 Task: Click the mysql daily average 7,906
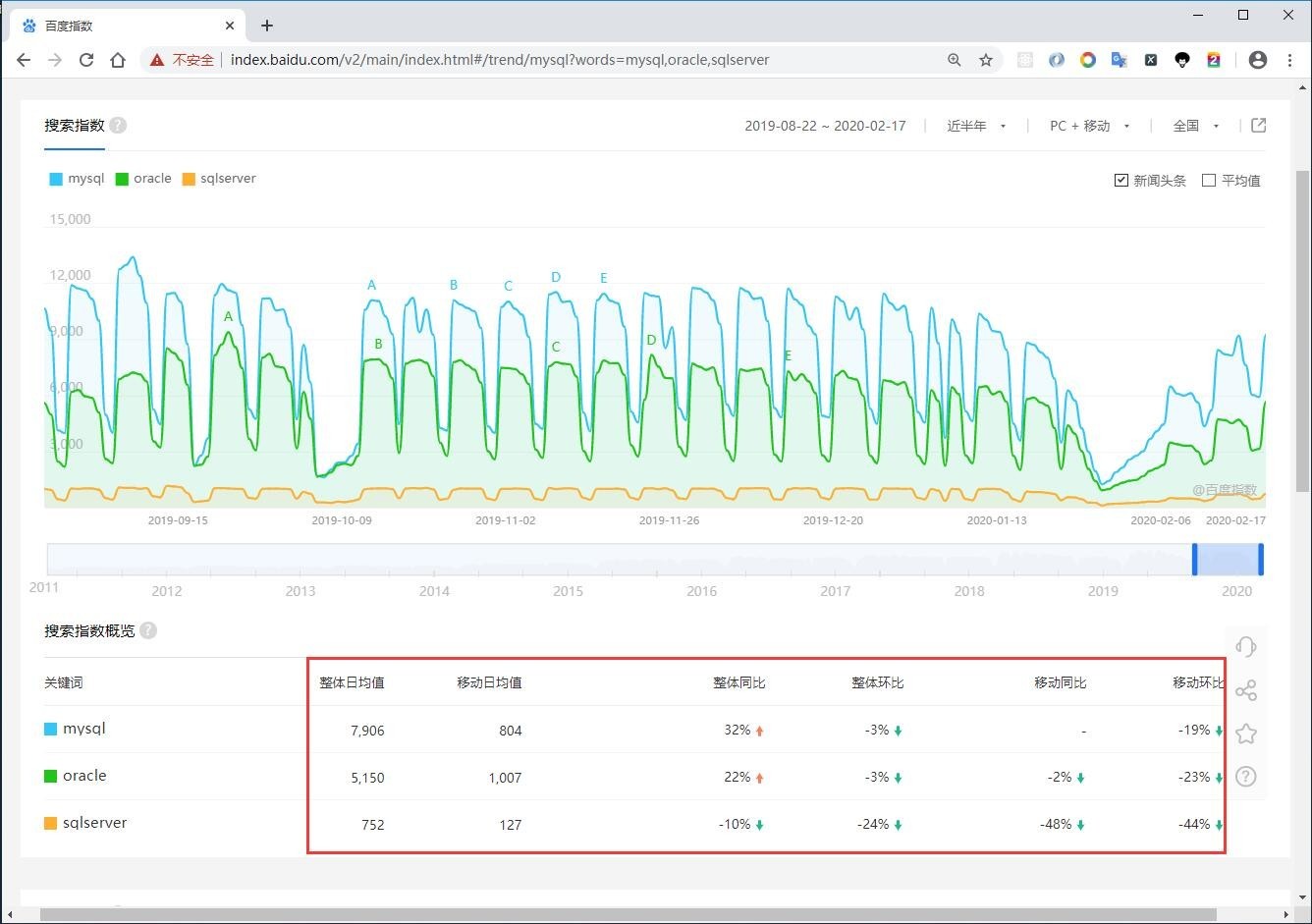coord(367,731)
